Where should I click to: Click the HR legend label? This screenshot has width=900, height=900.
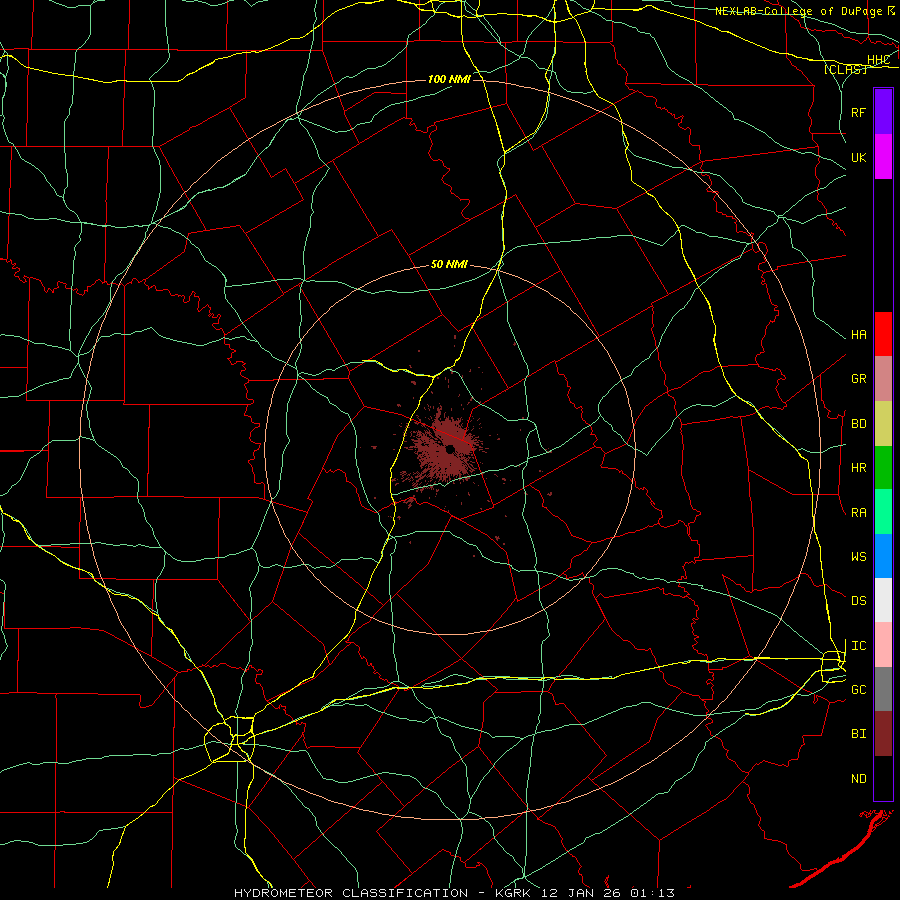coord(859,468)
